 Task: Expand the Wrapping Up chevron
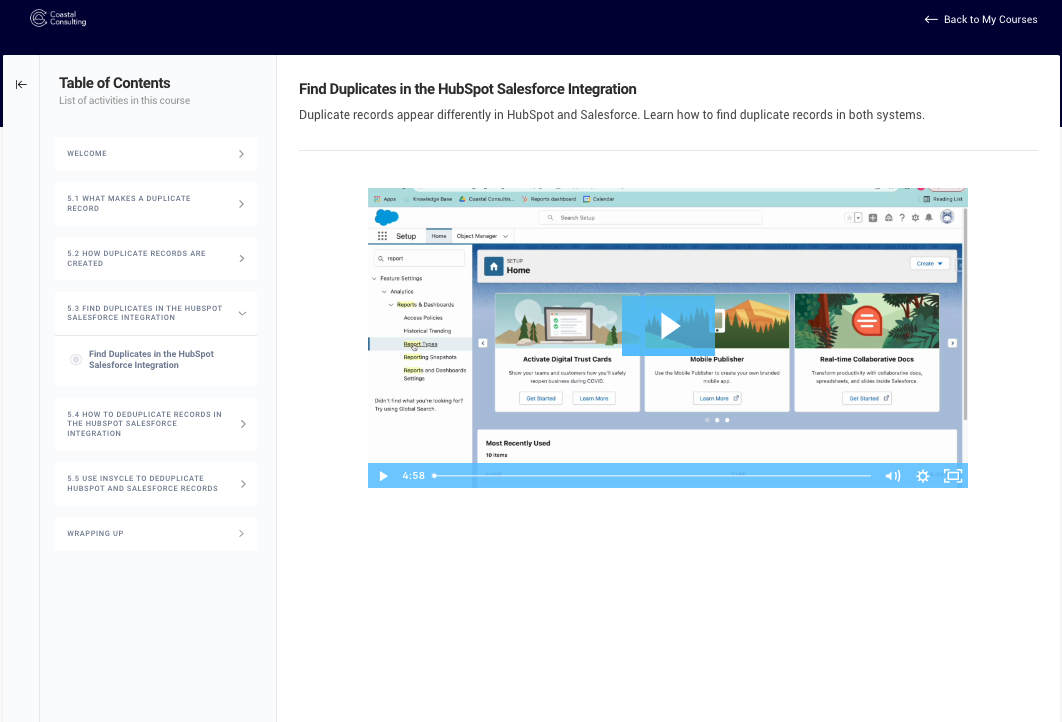pyautogui.click(x=241, y=534)
